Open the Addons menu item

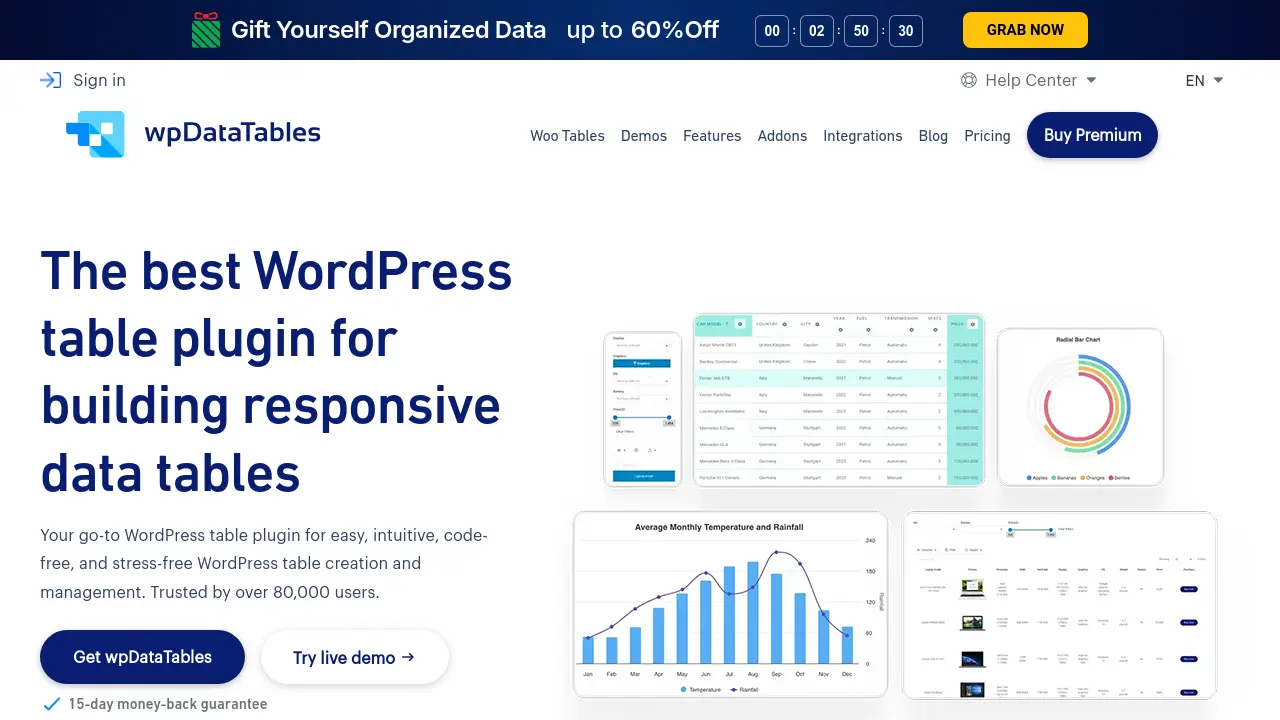tap(782, 136)
